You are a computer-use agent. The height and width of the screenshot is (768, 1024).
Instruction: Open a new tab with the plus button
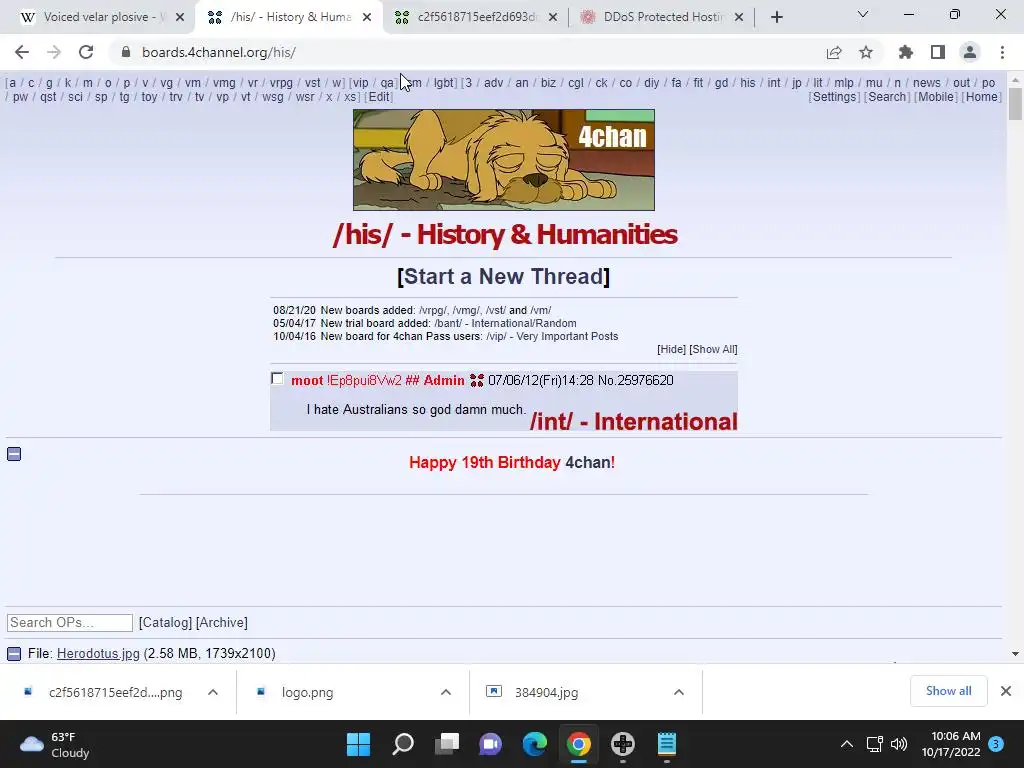pos(776,17)
